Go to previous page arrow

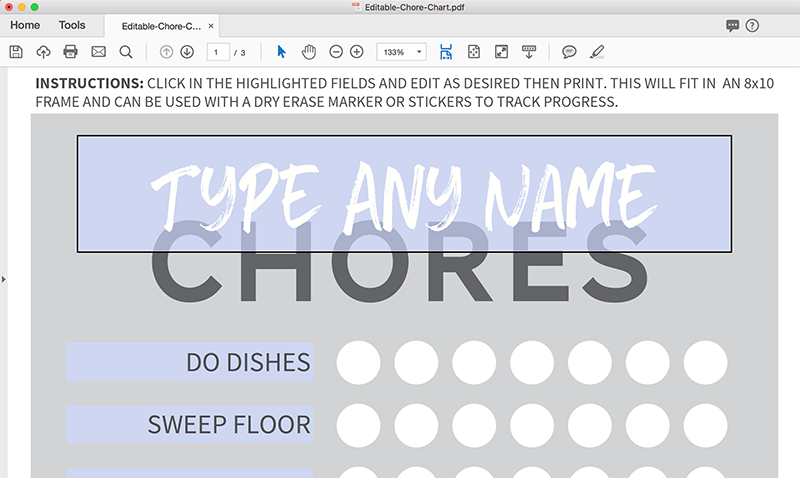166,52
